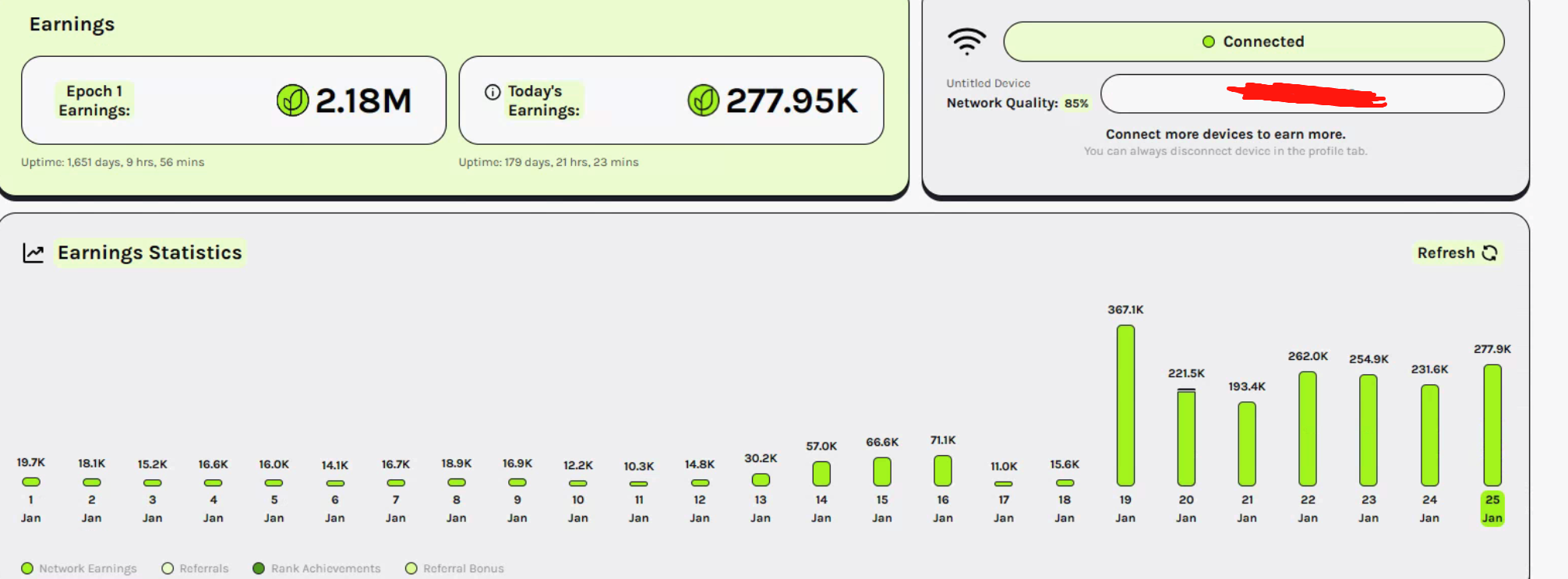Select the 13 Jan bar showing 30.2K
The width and height of the screenshot is (1568, 579).
[761, 480]
